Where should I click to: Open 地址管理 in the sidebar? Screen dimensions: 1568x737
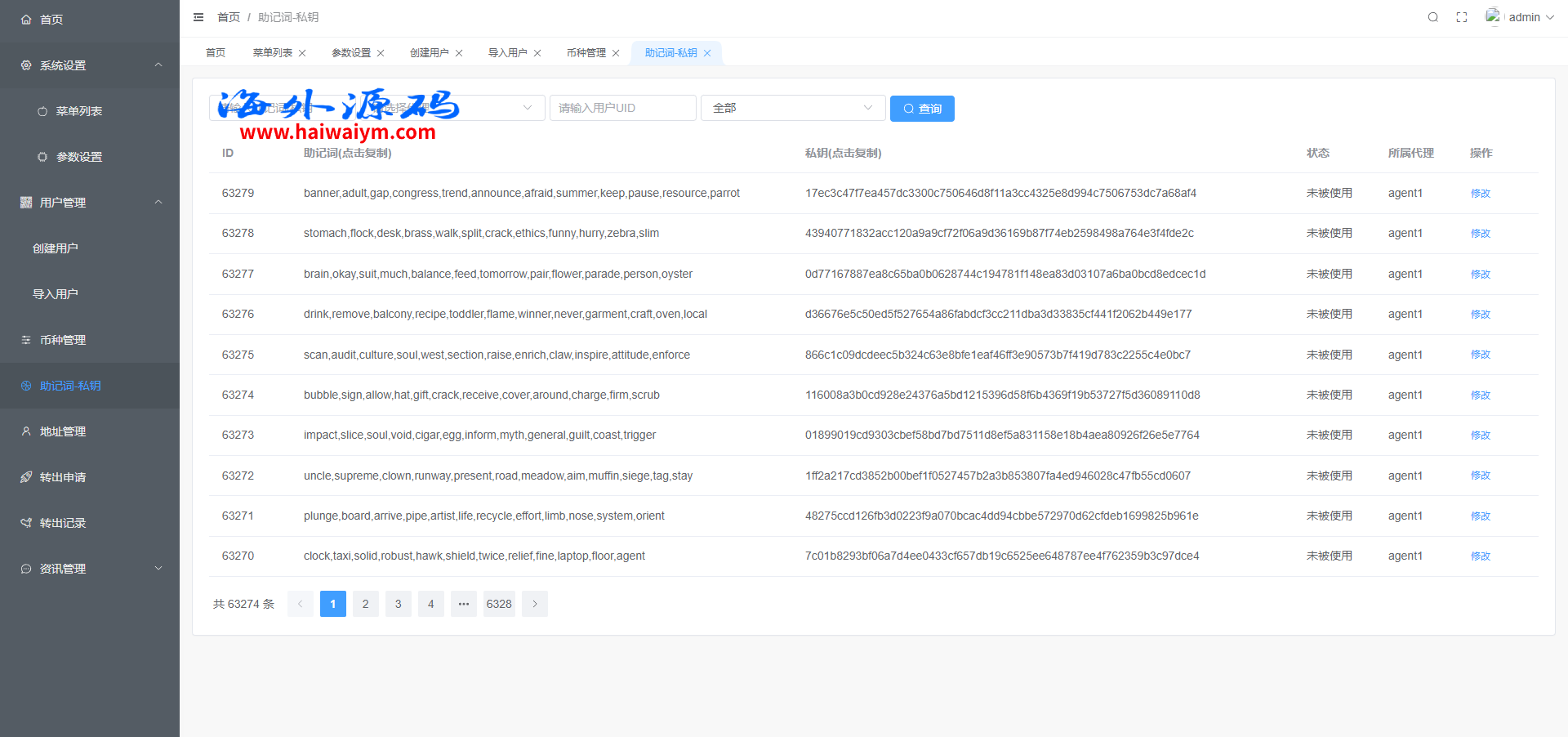pos(63,431)
